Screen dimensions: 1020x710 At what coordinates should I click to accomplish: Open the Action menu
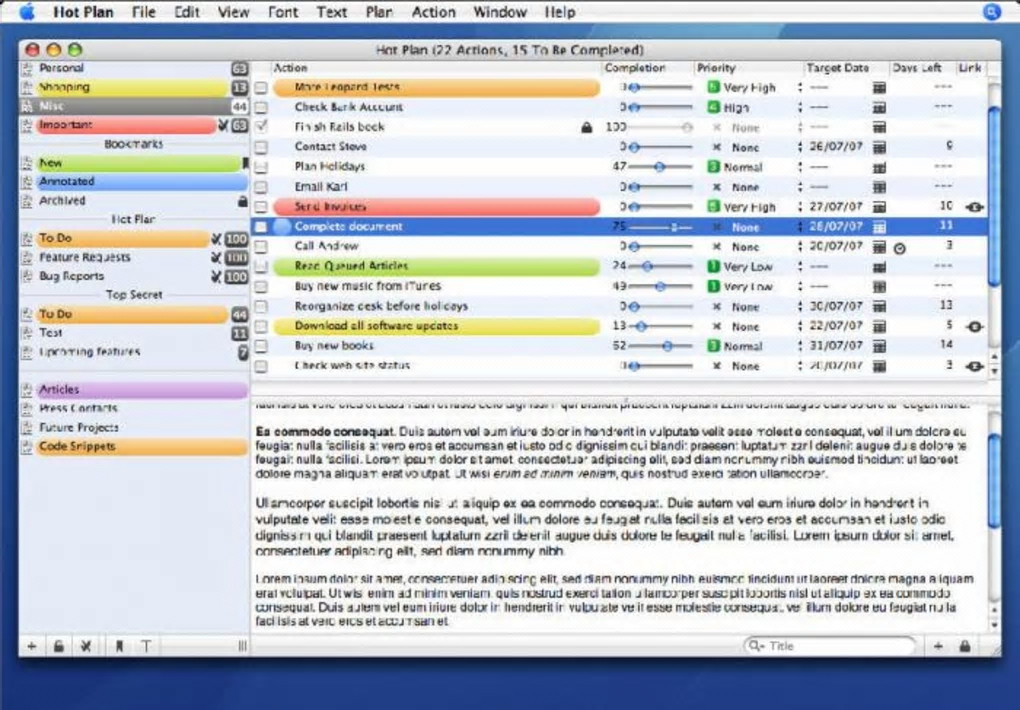[433, 12]
